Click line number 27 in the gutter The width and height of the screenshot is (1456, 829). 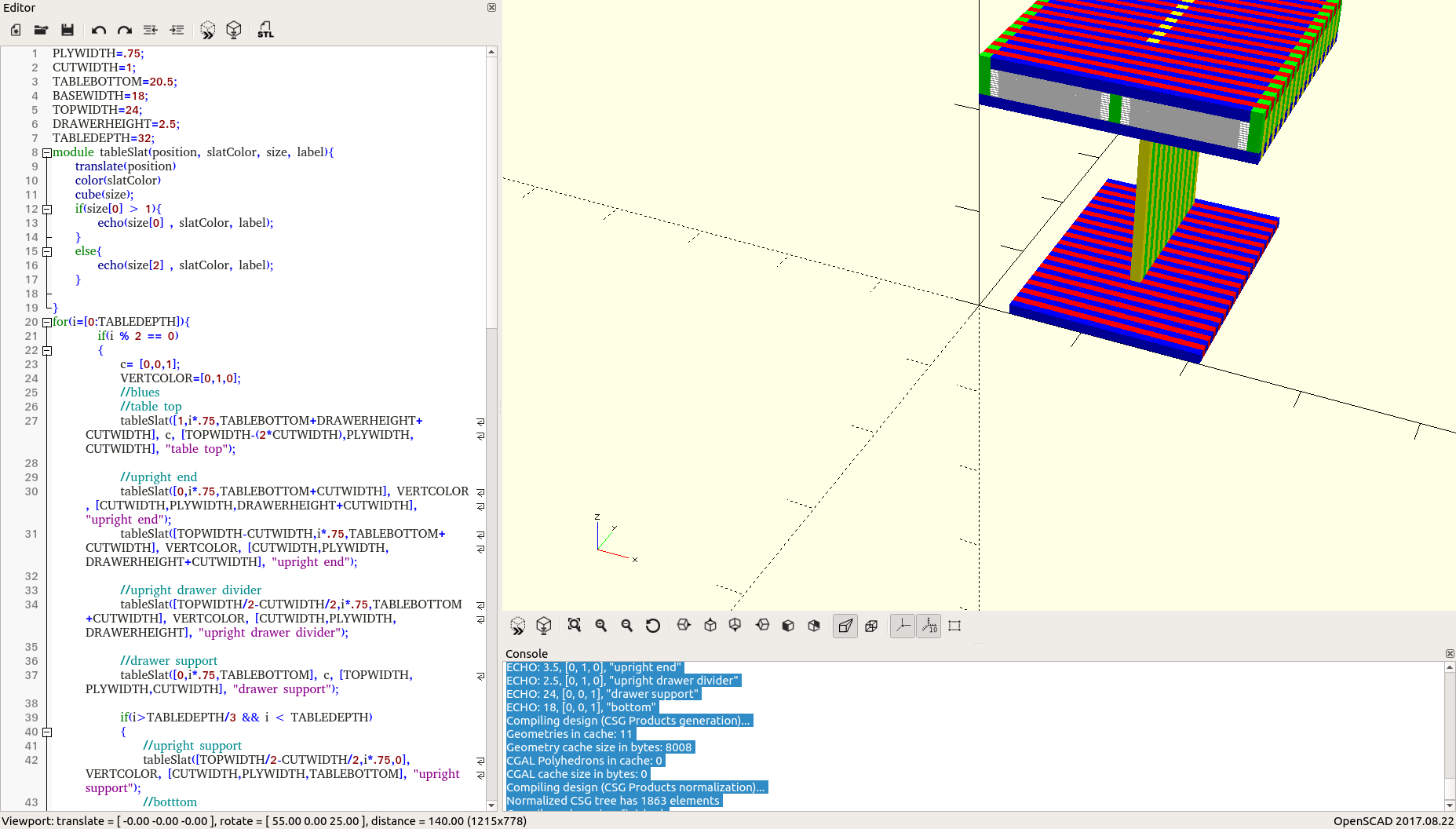(x=31, y=421)
